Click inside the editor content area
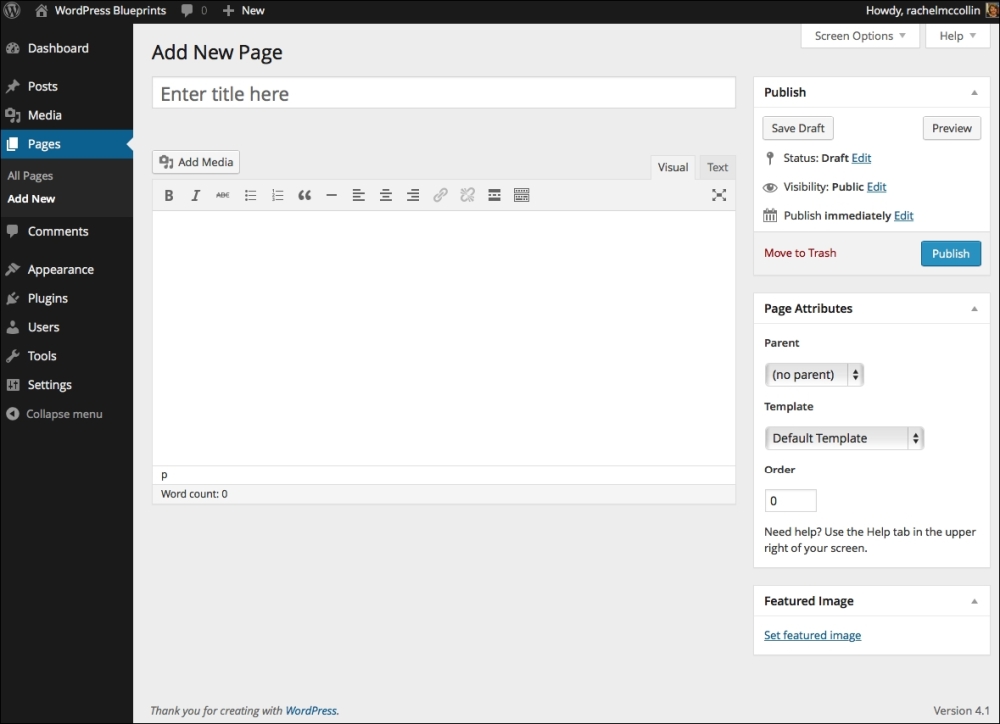The width and height of the screenshot is (1000, 724). pyautogui.click(x=444, y=338)
